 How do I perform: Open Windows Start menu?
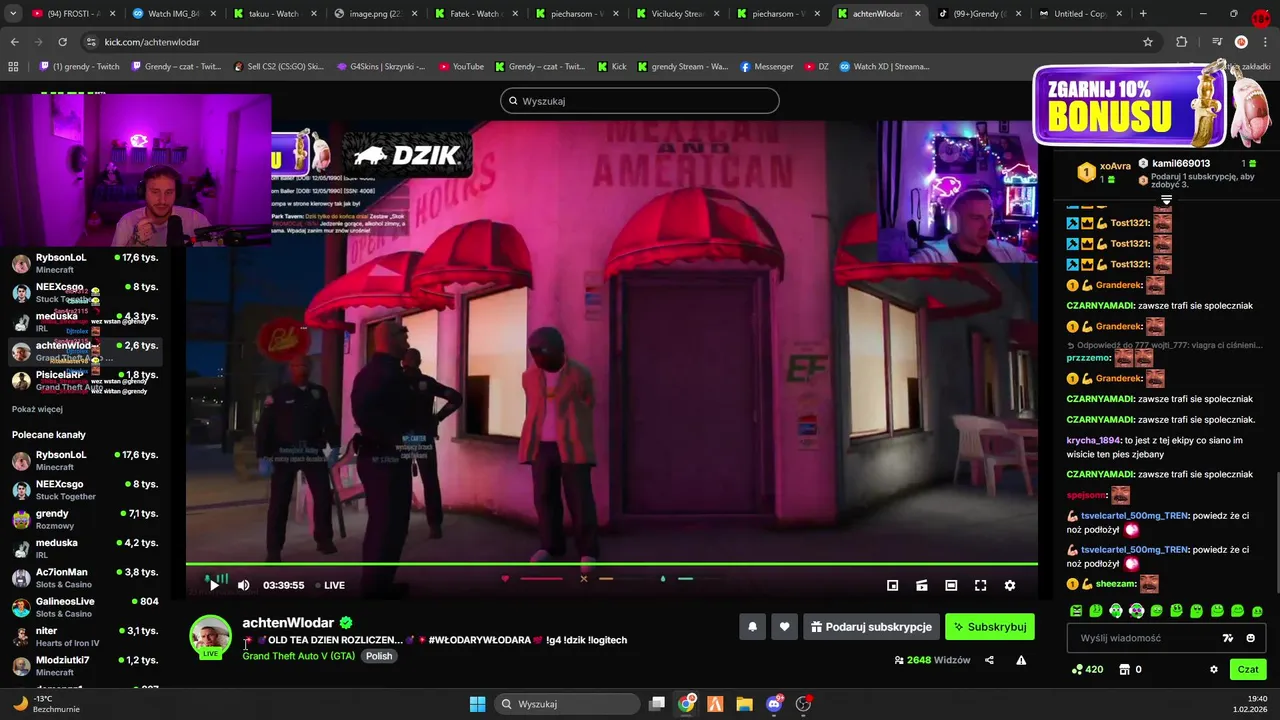[477, 704]
